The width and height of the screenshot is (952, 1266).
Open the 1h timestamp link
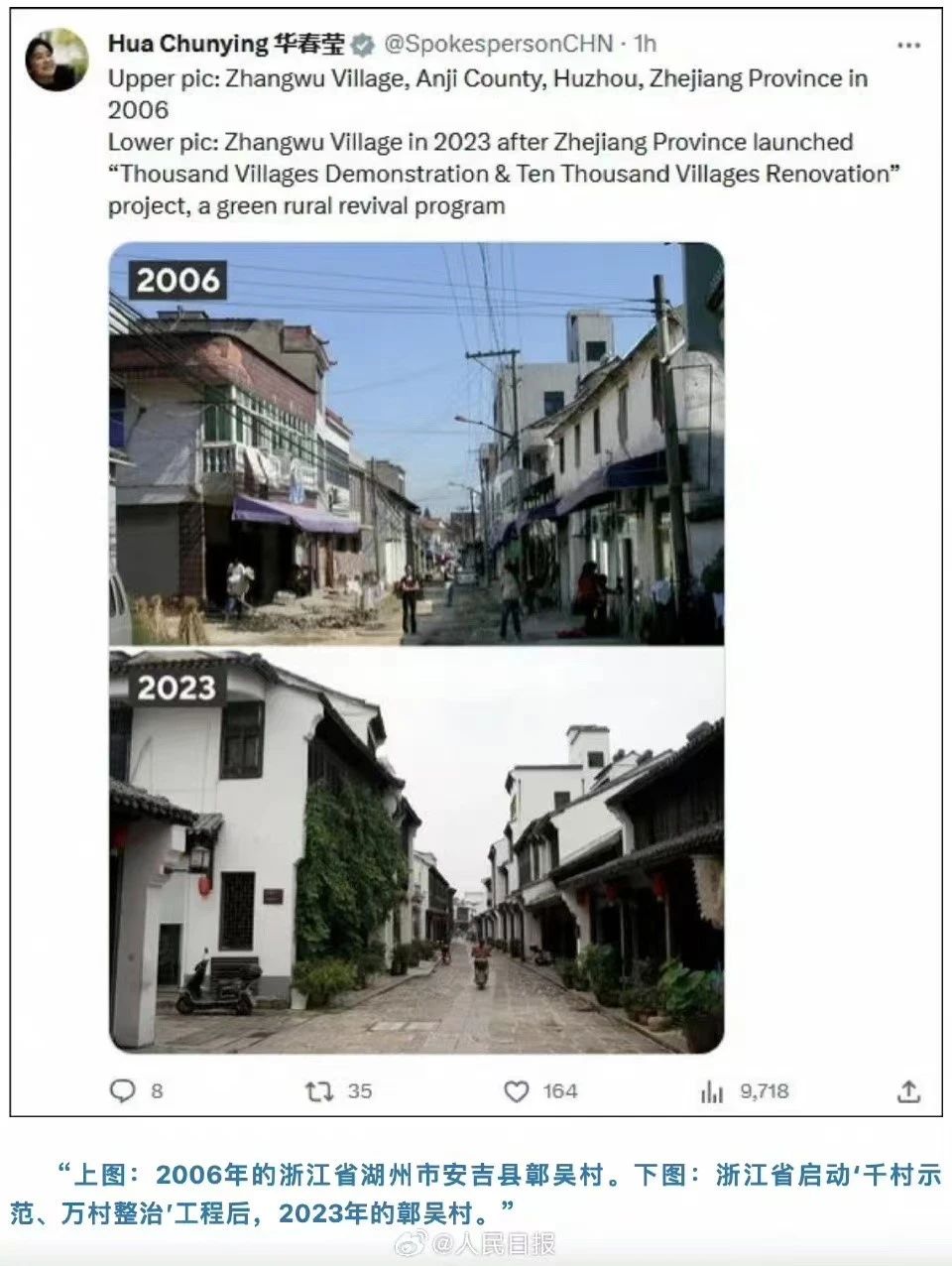[645, 45]
